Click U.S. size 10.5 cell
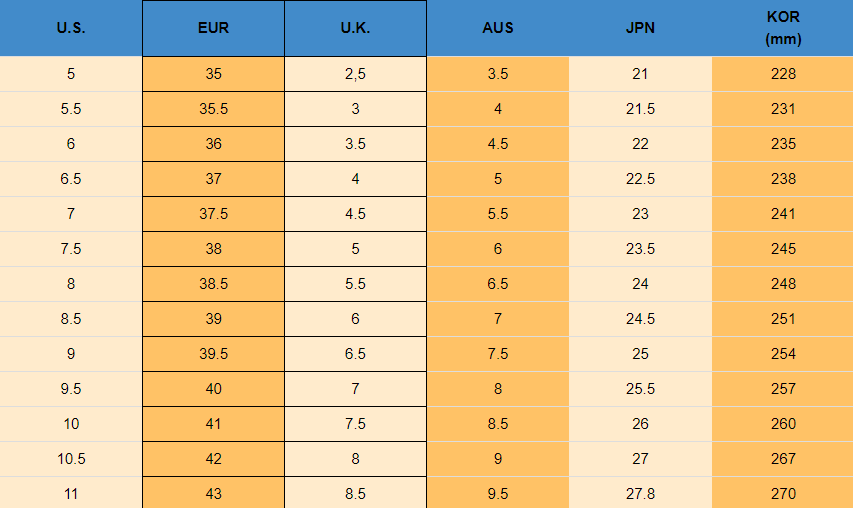 [x=71, y=459]
